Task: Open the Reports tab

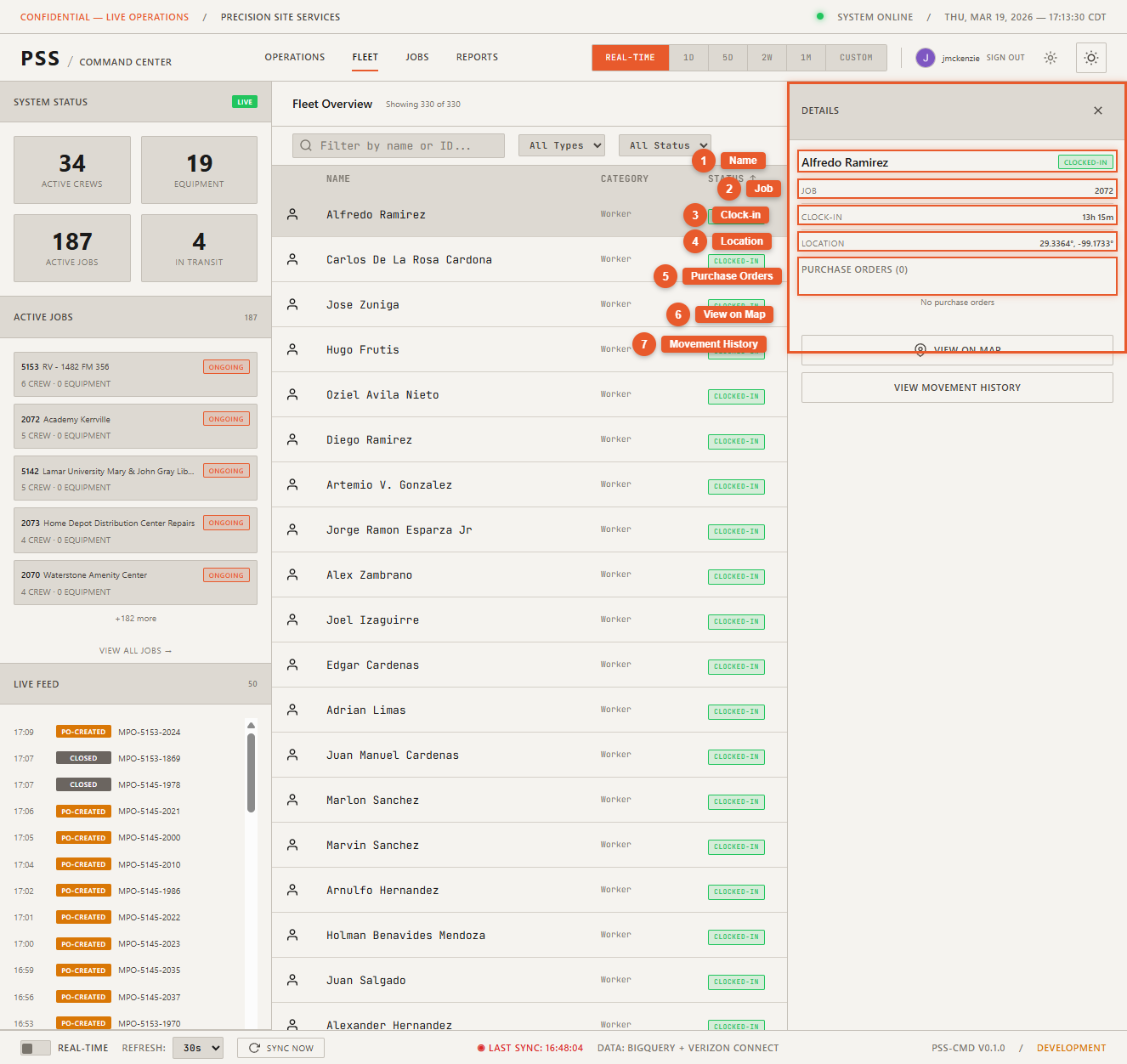Action: pyautogui.click(x=477, y=58)
